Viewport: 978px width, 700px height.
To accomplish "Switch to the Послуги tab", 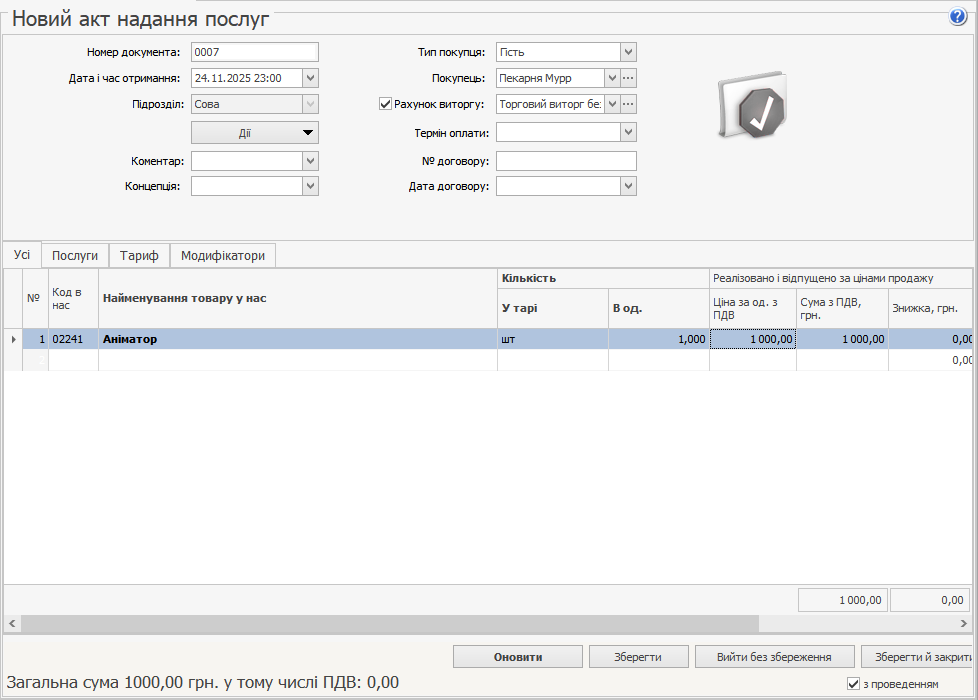I will click(75, 256).
